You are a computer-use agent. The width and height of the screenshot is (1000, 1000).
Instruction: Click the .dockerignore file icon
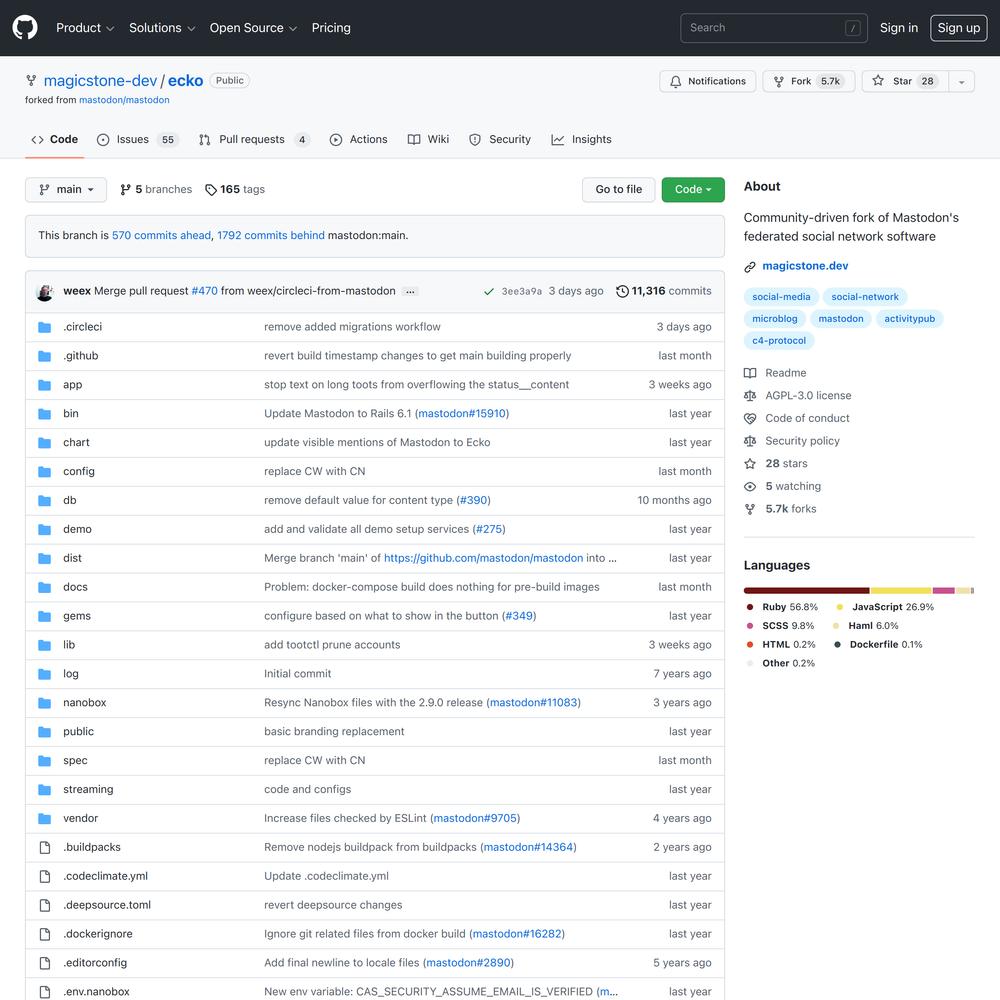pyautogui.click(x=45, y=934)
